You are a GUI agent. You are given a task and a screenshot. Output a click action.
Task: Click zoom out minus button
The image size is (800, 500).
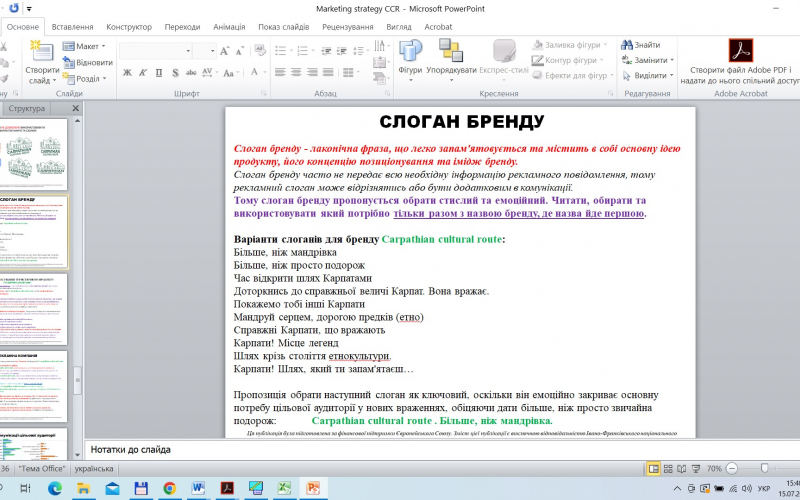pos(732,468)
